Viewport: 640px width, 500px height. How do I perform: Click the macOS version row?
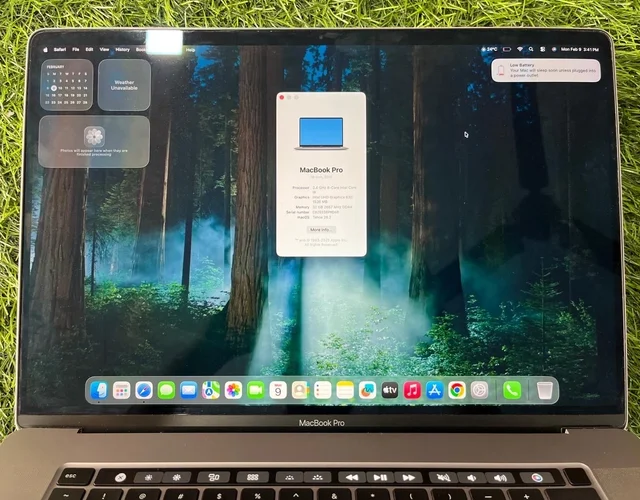(x=314, y=218)
